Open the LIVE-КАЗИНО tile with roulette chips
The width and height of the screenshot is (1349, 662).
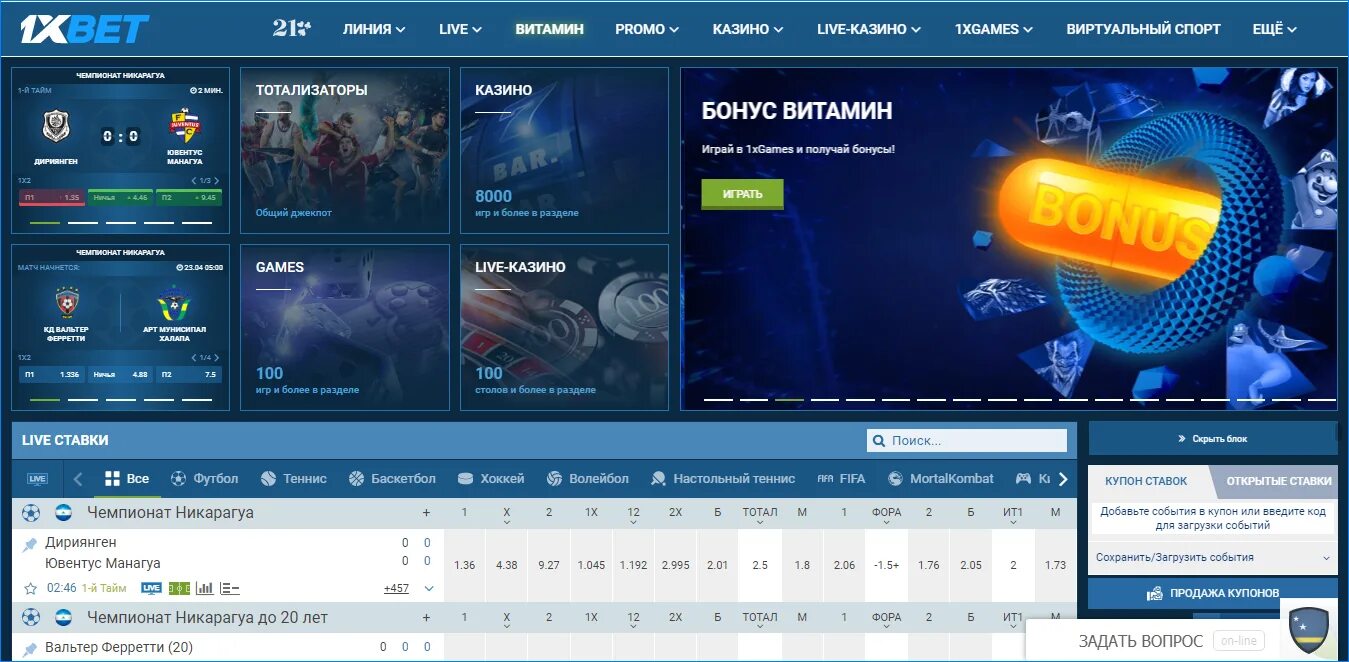(564, 327)
